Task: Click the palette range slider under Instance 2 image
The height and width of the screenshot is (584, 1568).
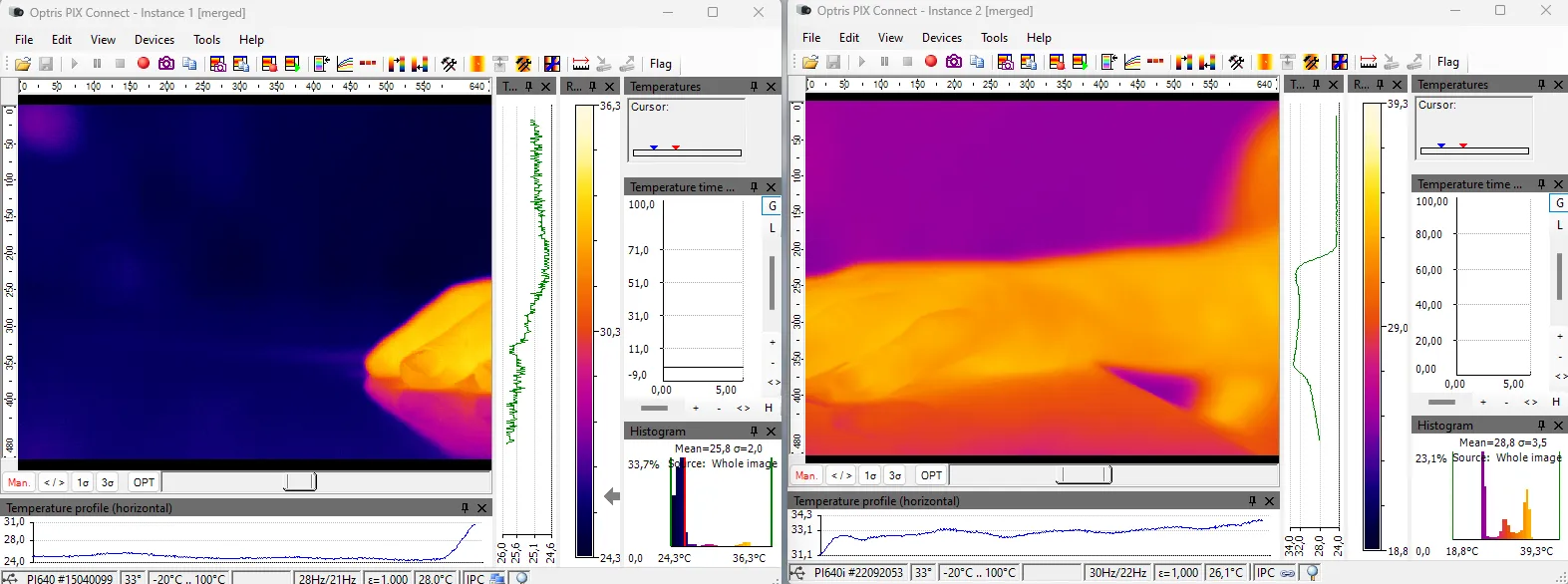Action: click(1083, 475)
